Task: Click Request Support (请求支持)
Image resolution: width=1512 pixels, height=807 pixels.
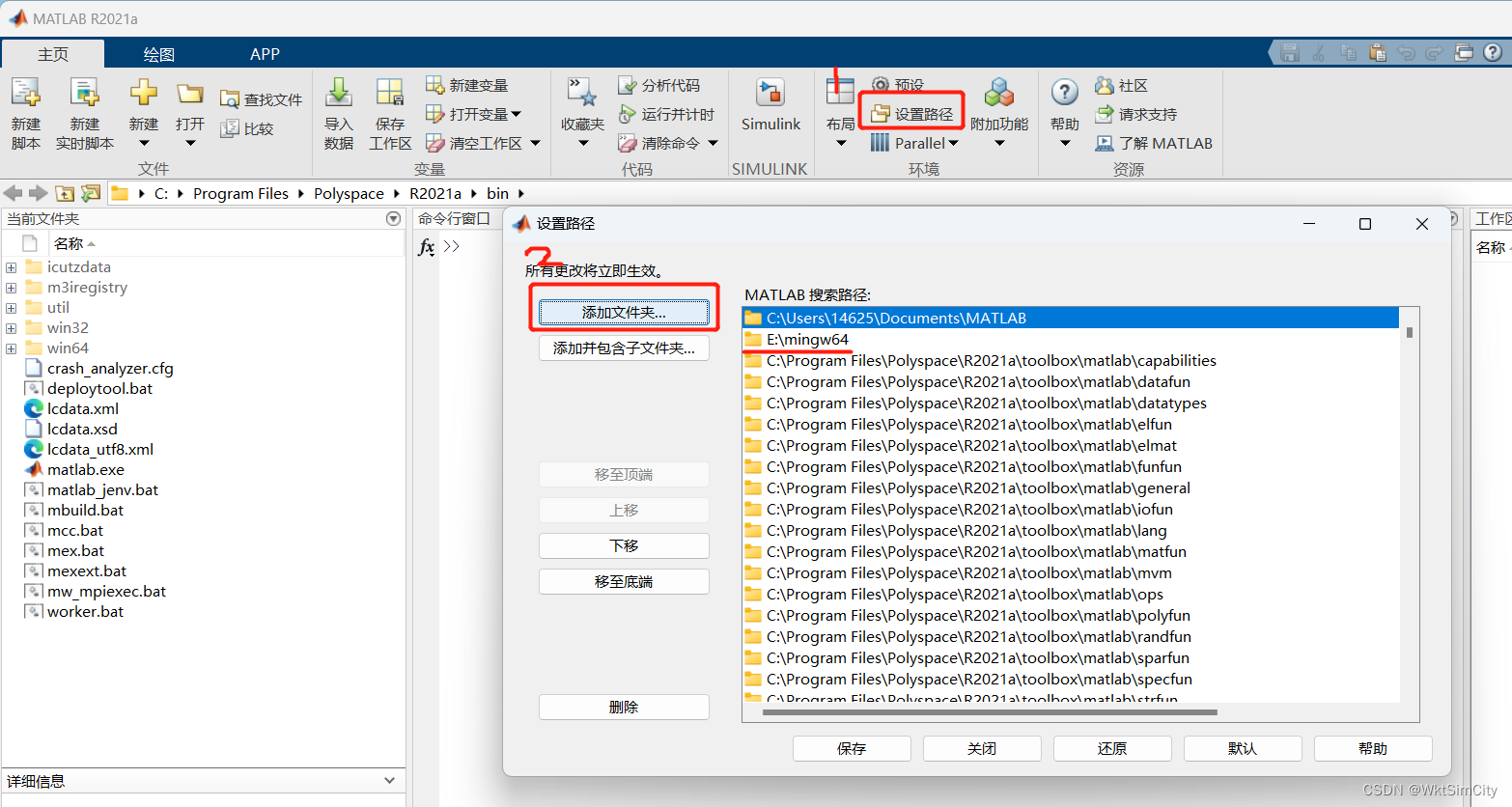Action: point(1136,114)
